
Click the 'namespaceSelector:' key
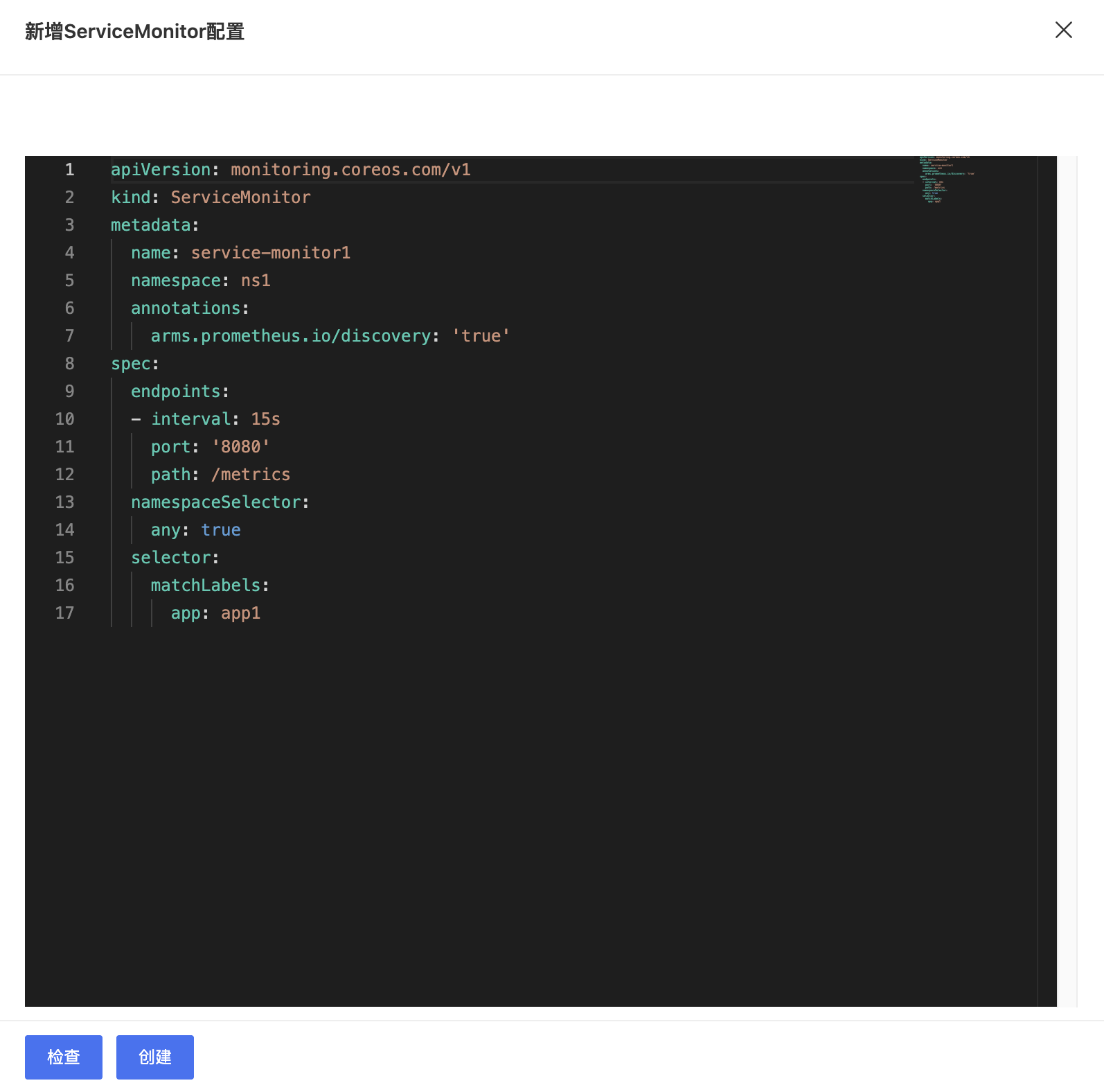[220, 502]
